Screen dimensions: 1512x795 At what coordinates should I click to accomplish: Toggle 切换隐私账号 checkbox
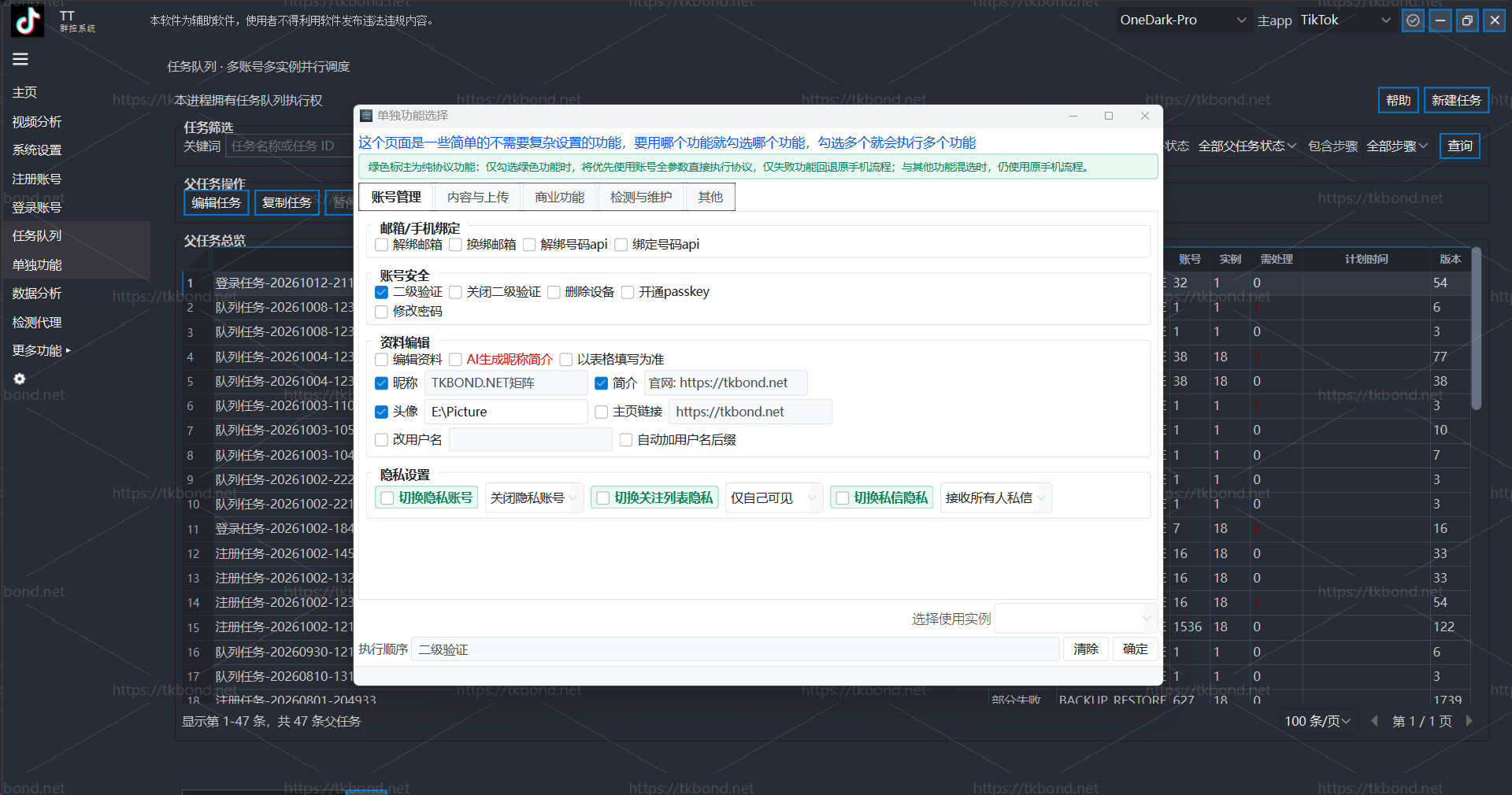click(387, 498)
